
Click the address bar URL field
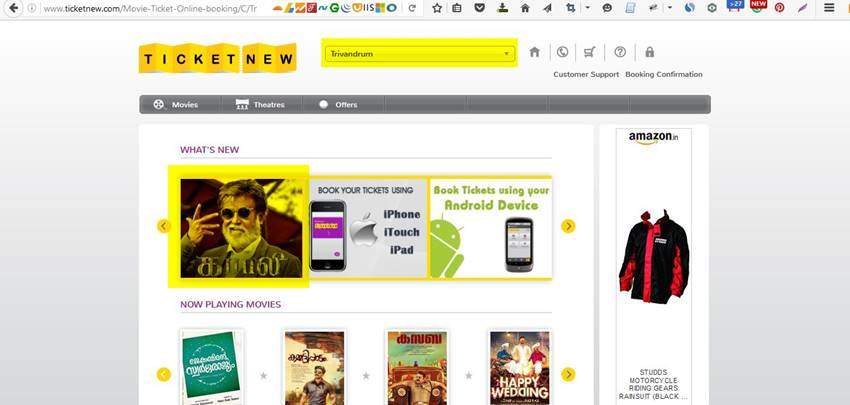[152, 8]
